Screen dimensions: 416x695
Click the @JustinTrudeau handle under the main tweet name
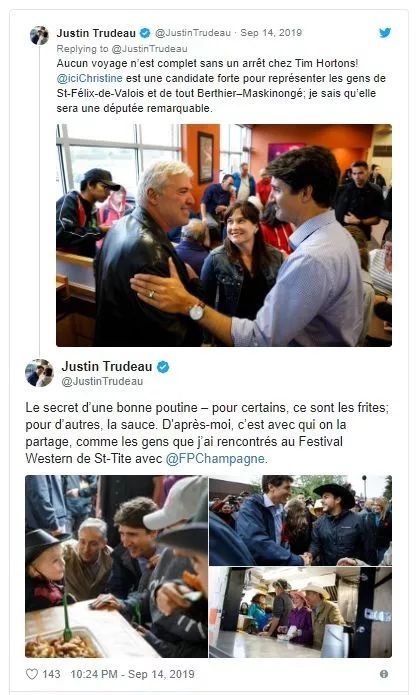click(x=102, y=382)
